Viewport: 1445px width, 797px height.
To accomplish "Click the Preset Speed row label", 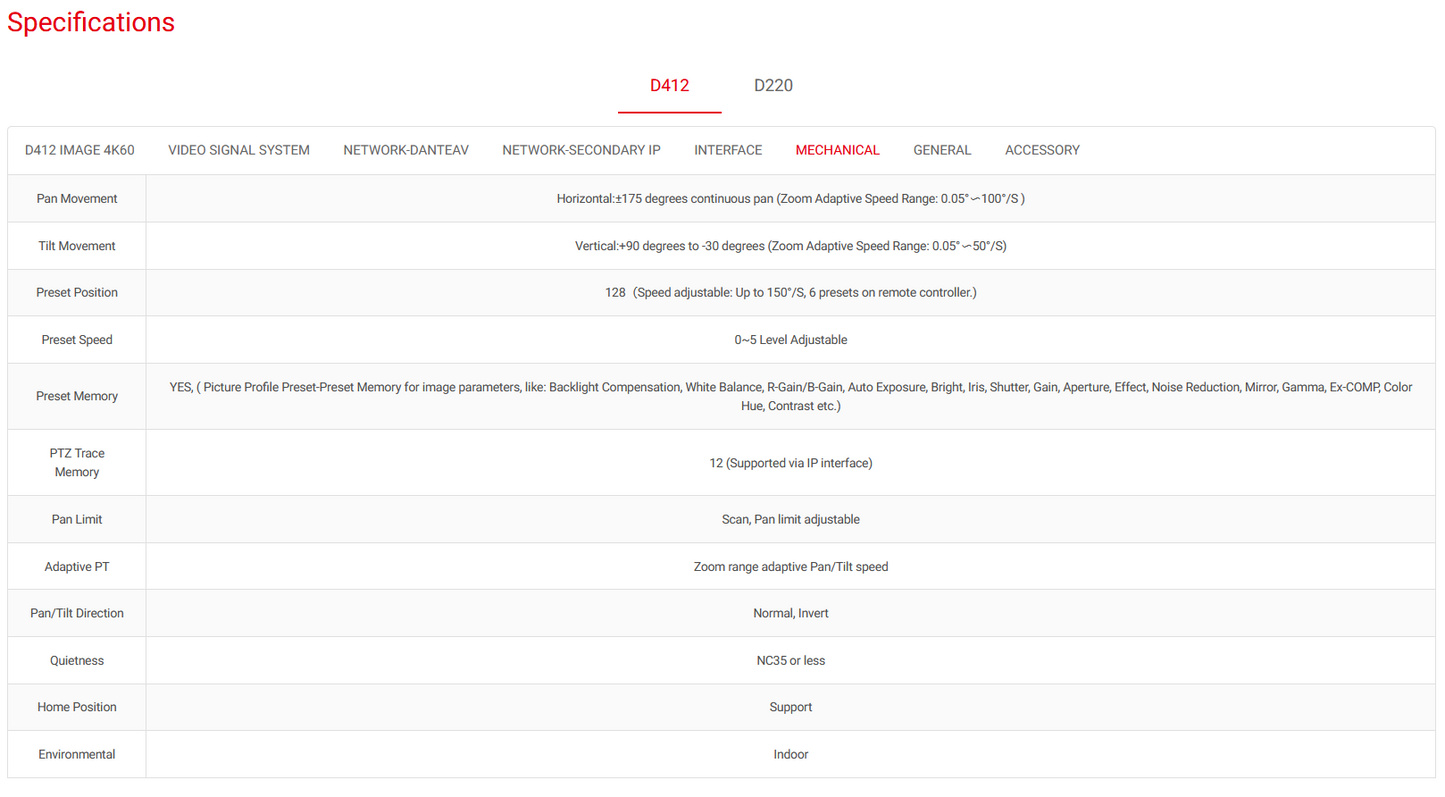I will click(77, 340).
